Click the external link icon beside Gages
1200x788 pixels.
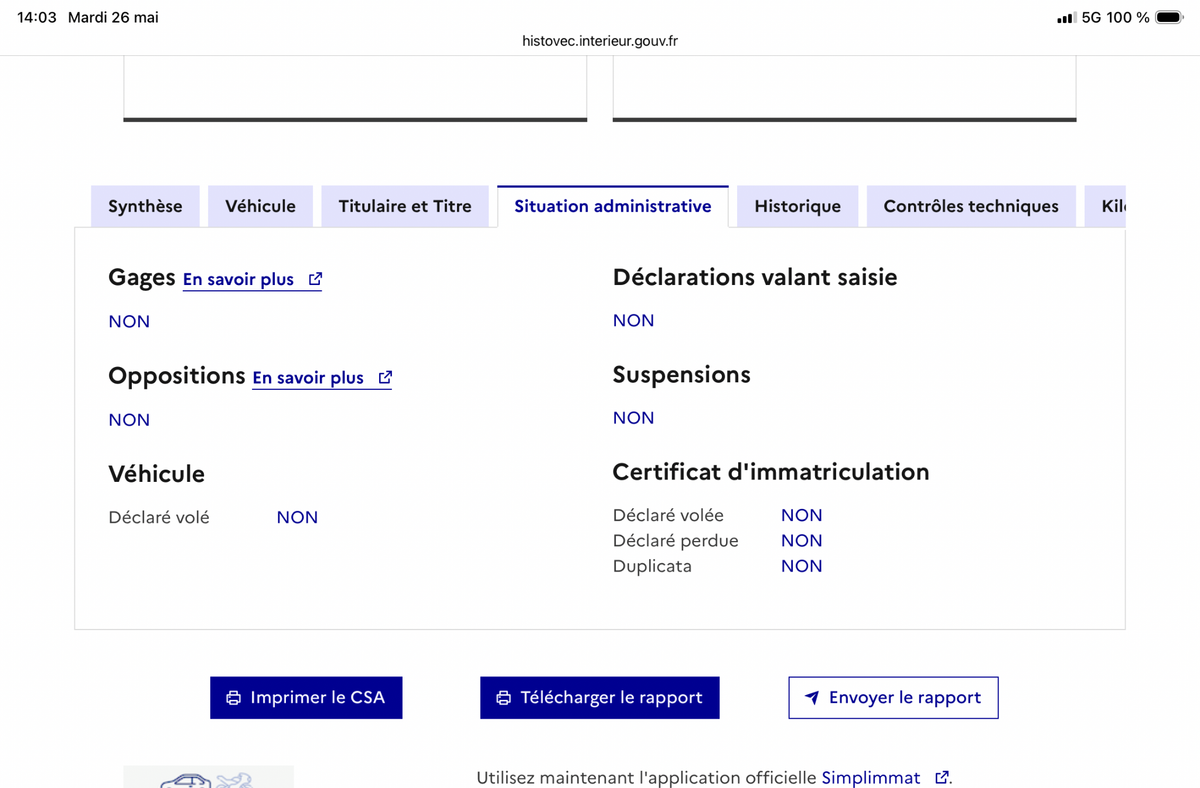click(x=315, y=279)
